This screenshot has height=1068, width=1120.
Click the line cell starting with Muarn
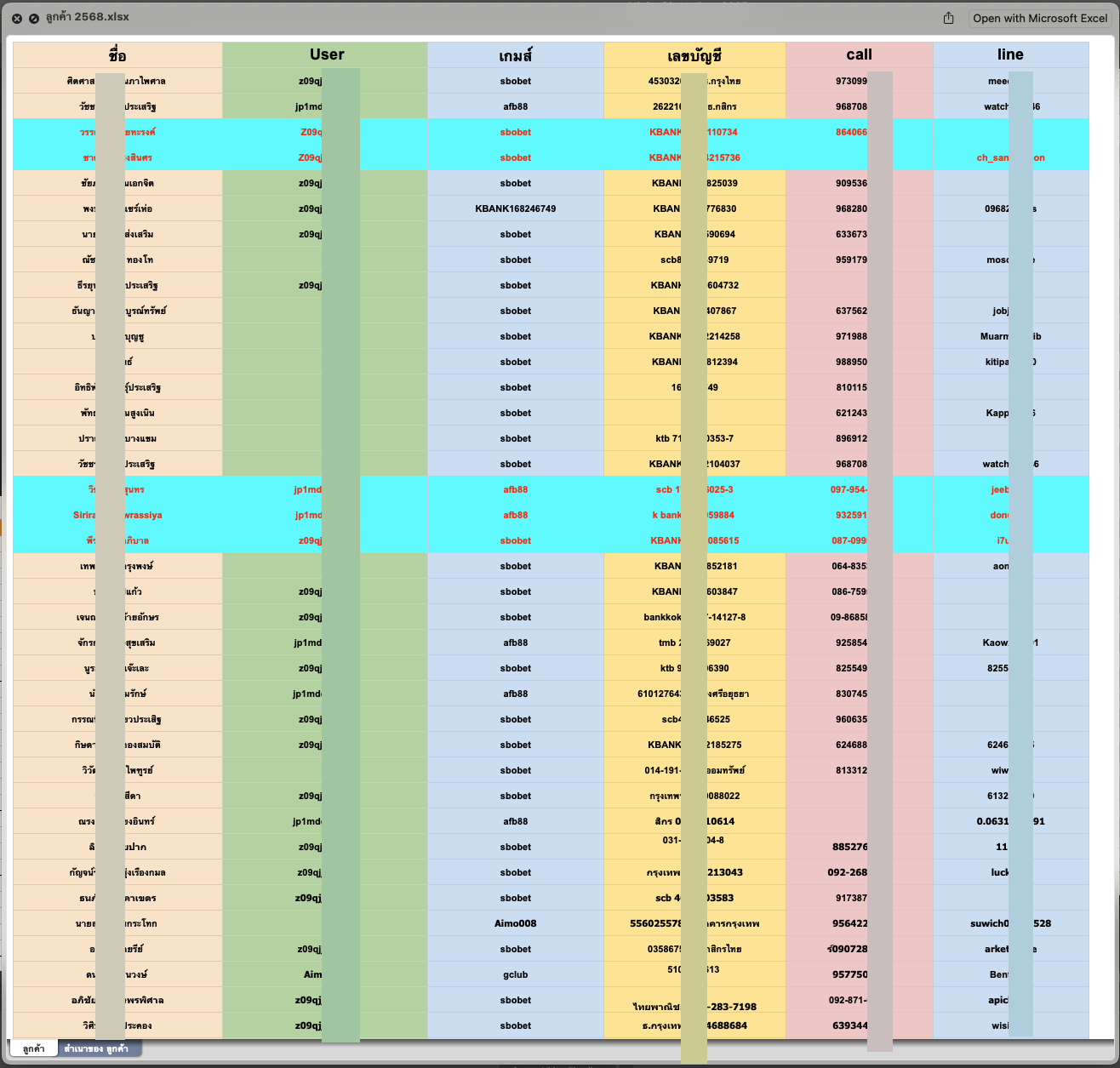[1011, 336]
